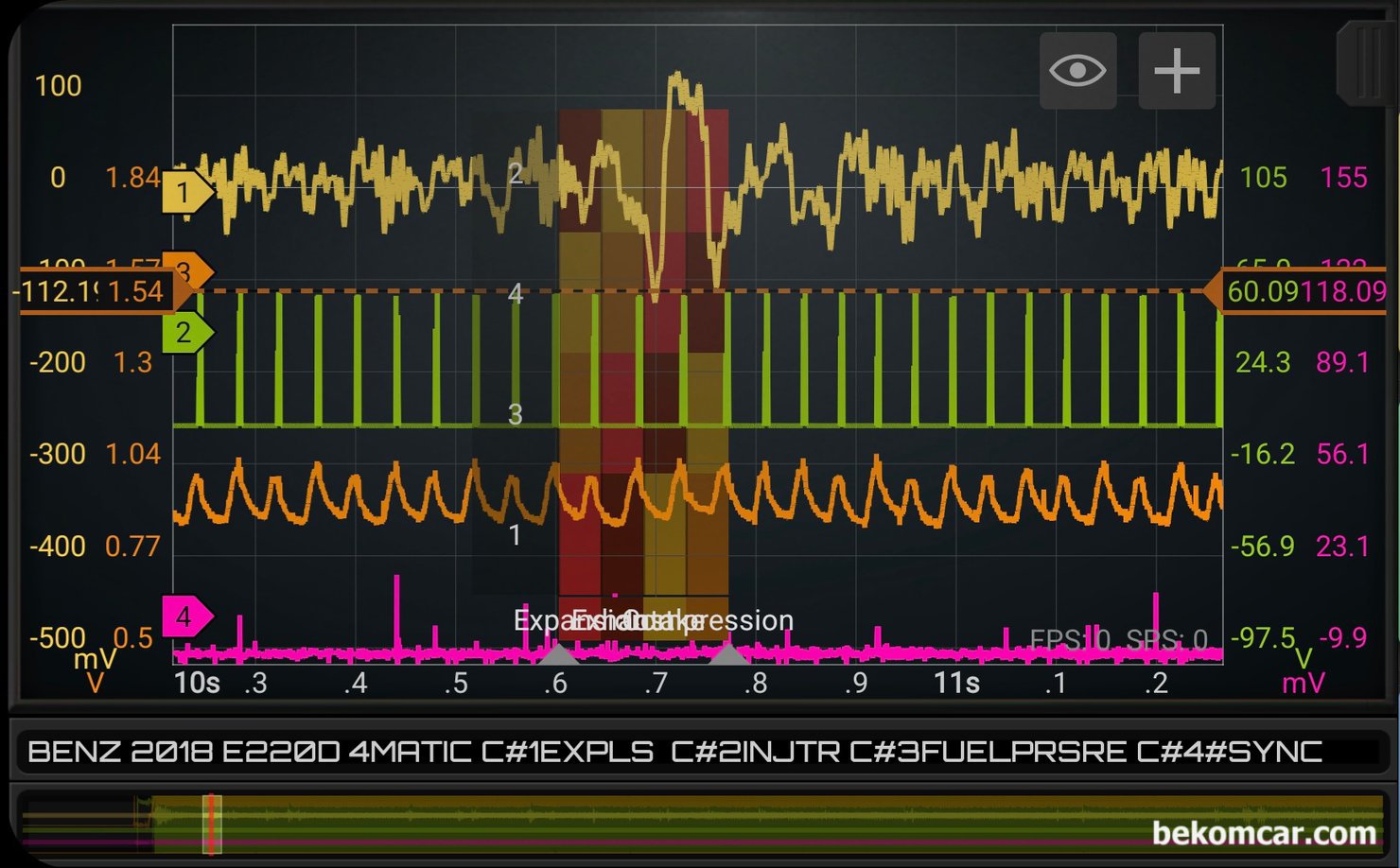Click the yellow 100 scale value
This screenshot has height=868, width=1400.
pyautogui.click(x=58, y=86)
